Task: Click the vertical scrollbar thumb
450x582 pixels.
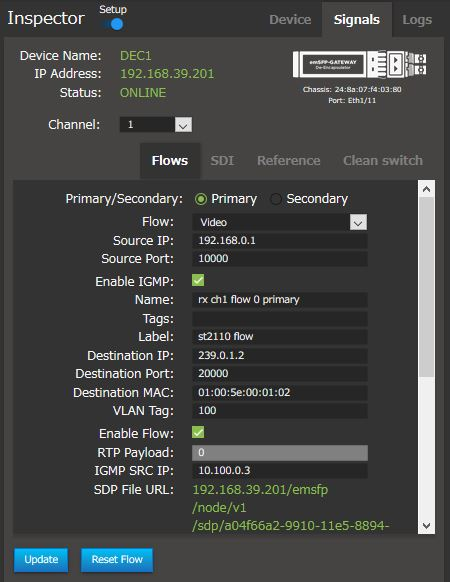Action: [x=426, y=287]
